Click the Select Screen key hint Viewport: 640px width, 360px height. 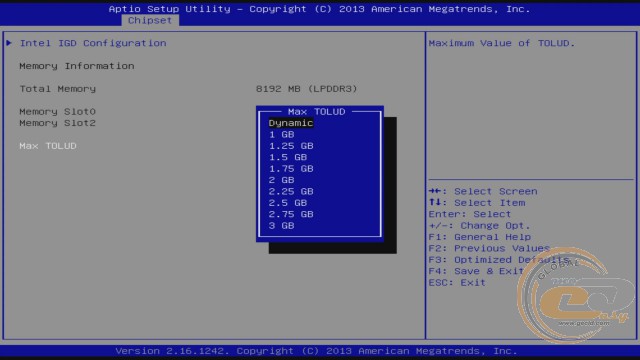pos(483,191)
